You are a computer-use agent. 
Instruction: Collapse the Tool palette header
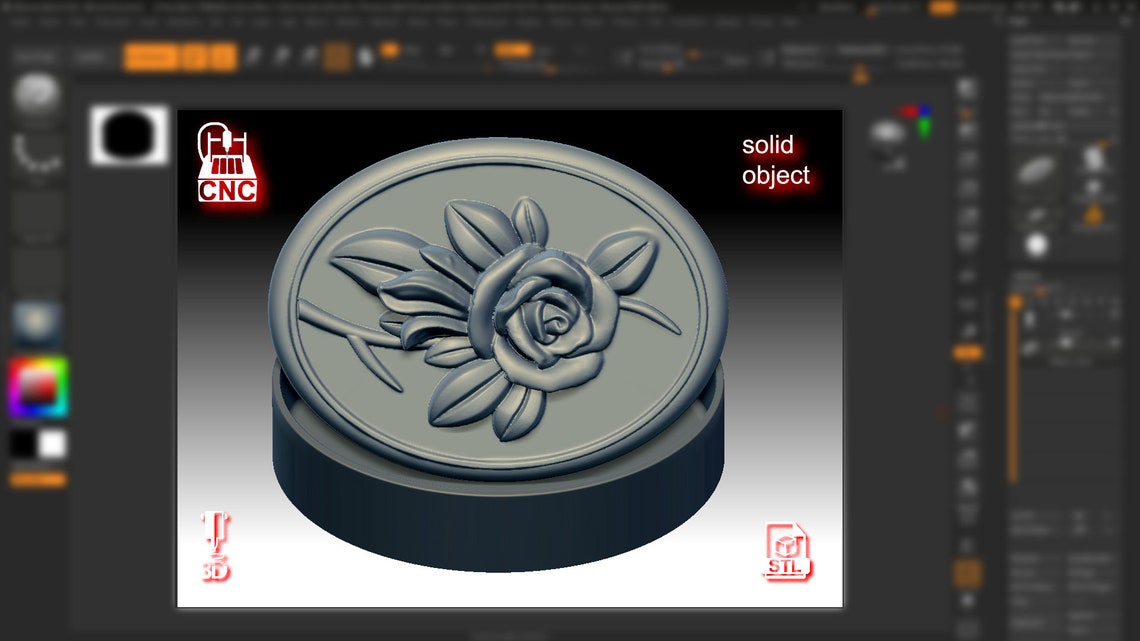1018,20
